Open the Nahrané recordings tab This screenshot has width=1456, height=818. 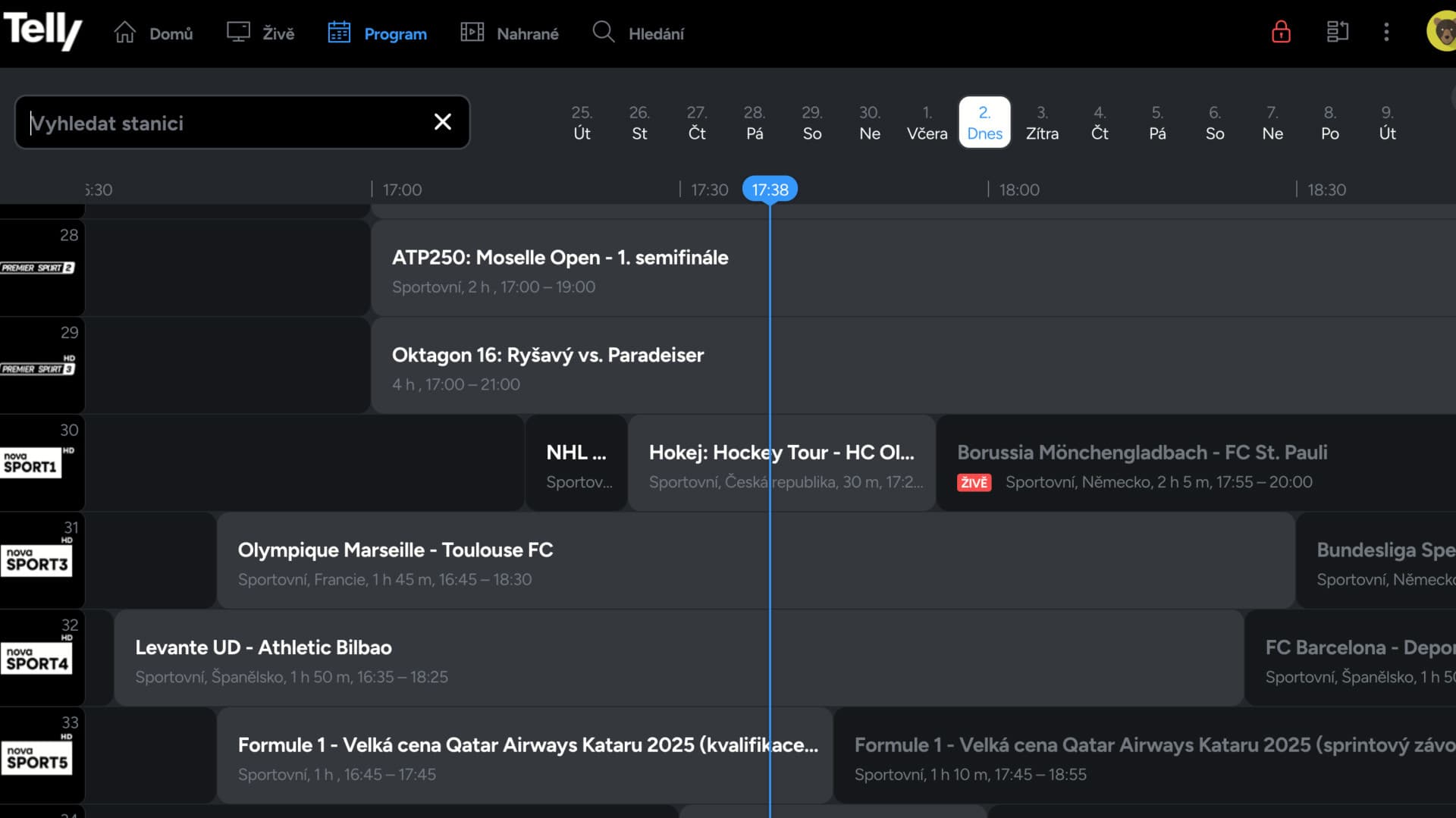point(510,33)
